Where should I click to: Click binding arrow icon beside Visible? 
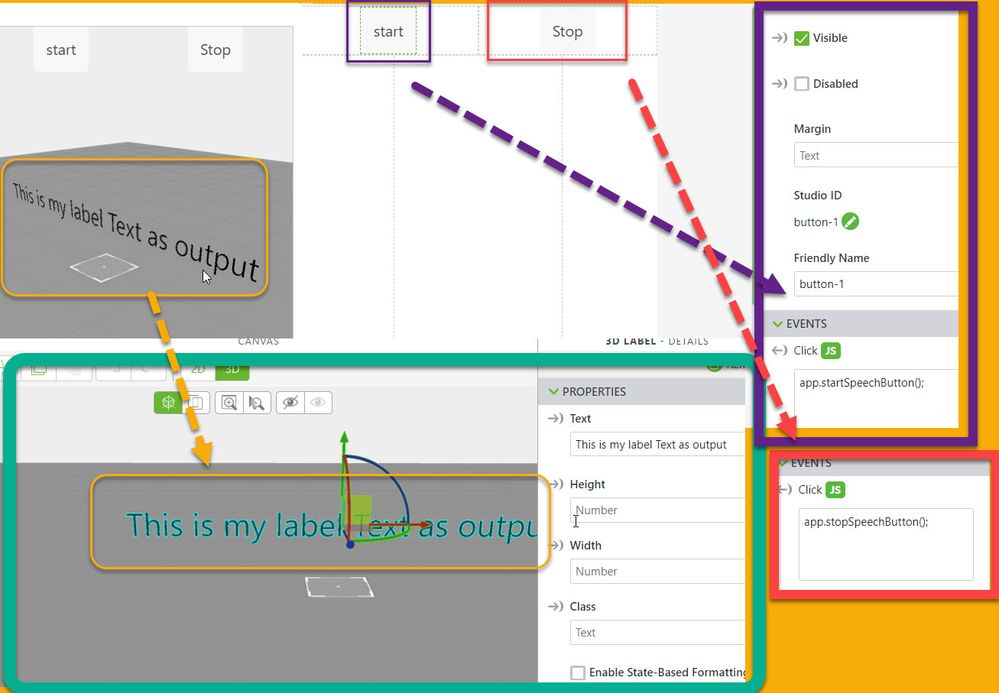coord(779,38)
